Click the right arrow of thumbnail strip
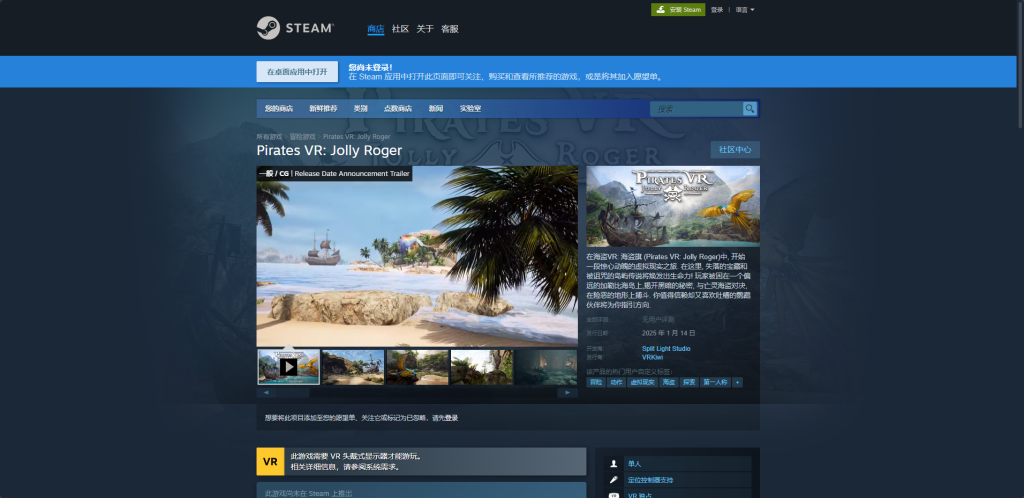1024x498 pixels. [568, 393]
